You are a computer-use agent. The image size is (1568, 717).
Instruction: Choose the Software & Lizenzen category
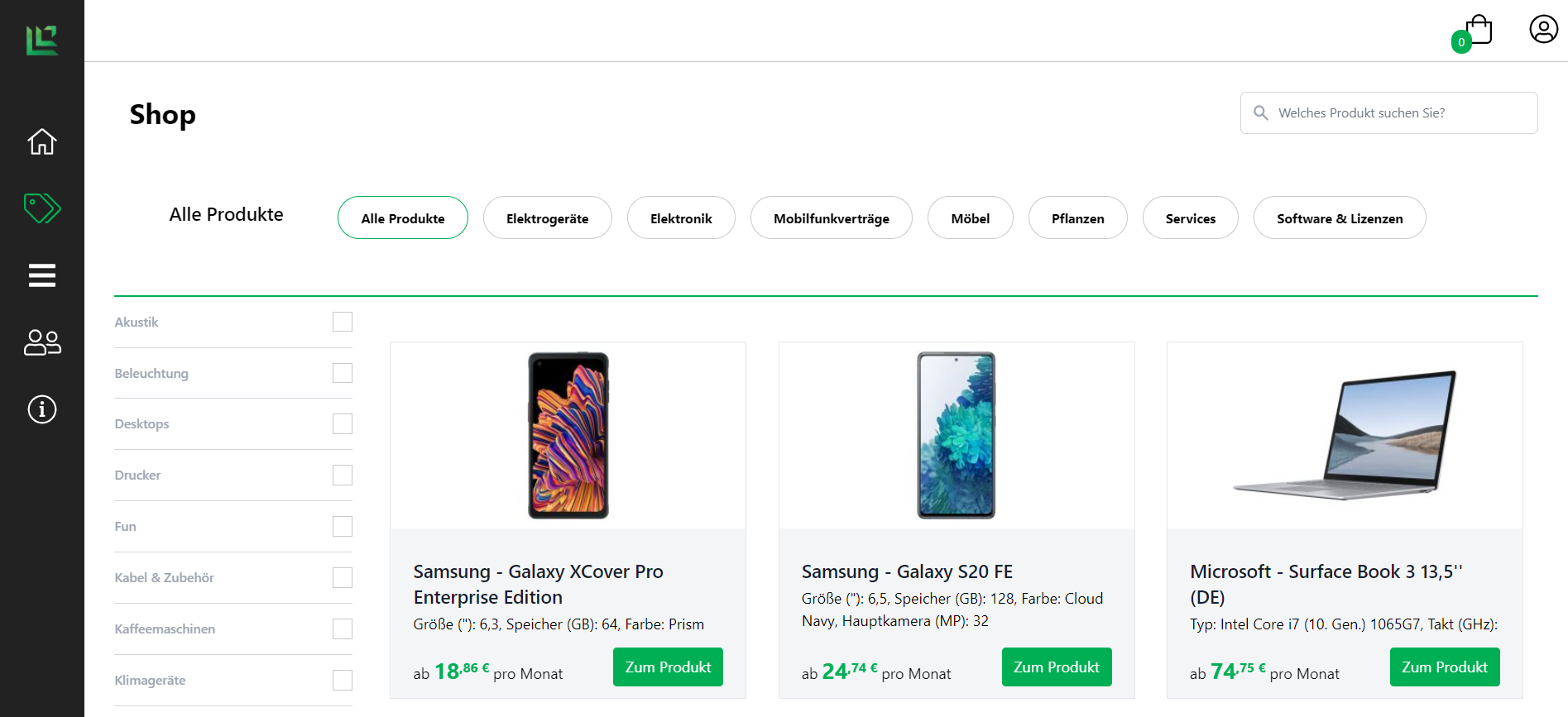[1339, 218]
